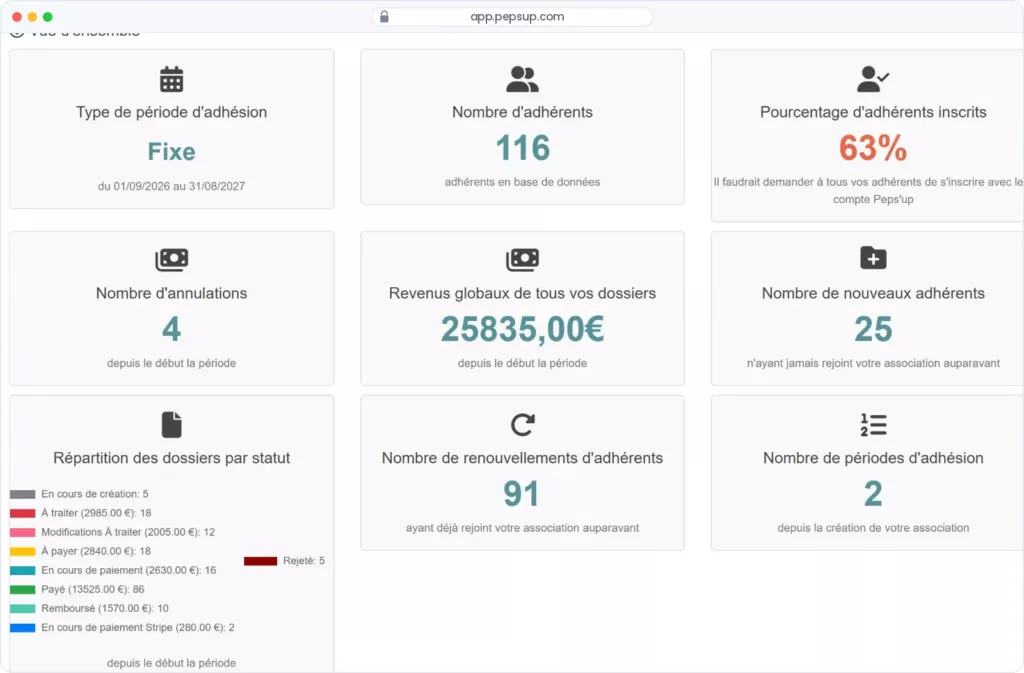This screenshot has width=1024, height=673.
Task: Click the 'Revenus globaux de tous vos dossiers' heading
Action: tap(522, 293)
